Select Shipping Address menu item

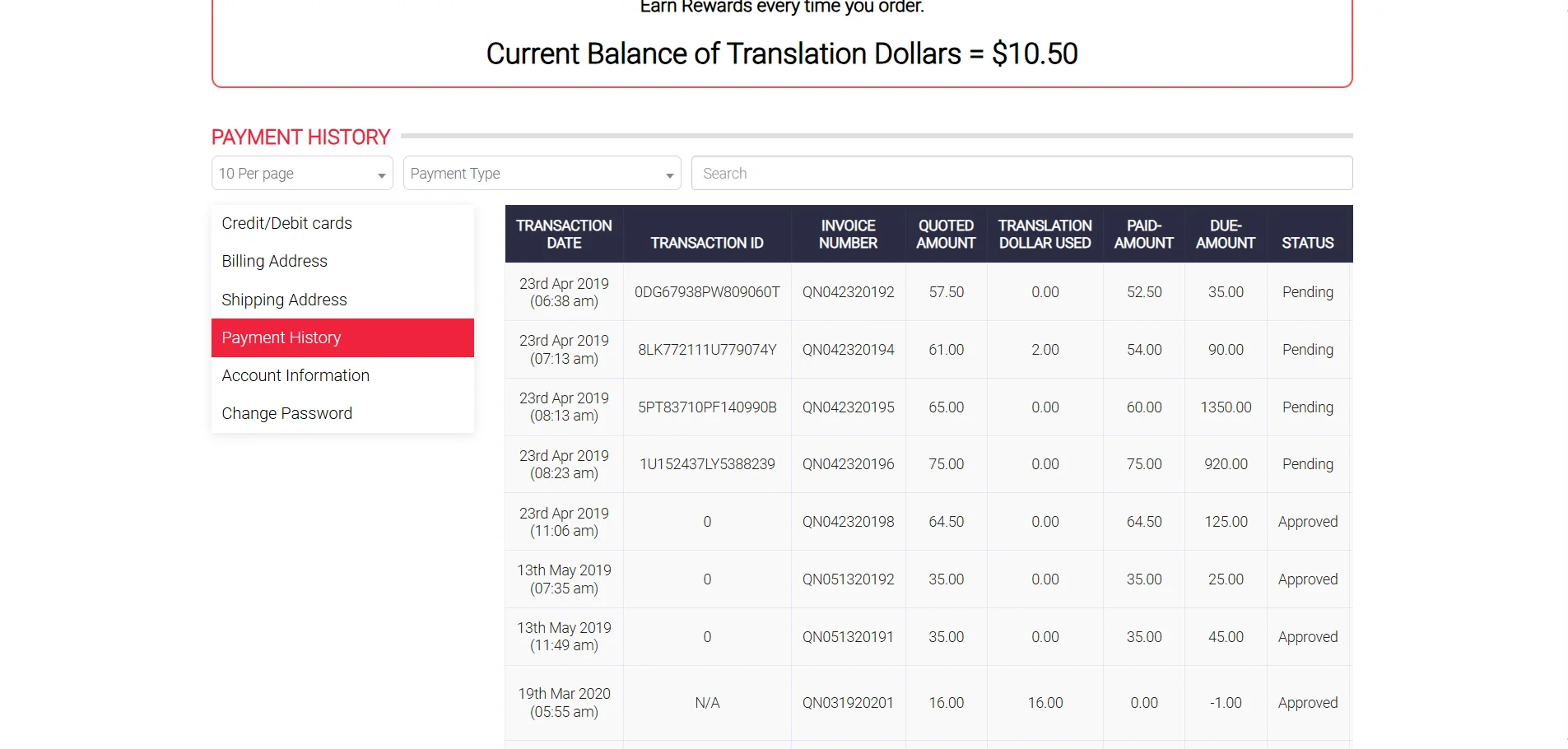pyautogui.click(x=284, y=300)
